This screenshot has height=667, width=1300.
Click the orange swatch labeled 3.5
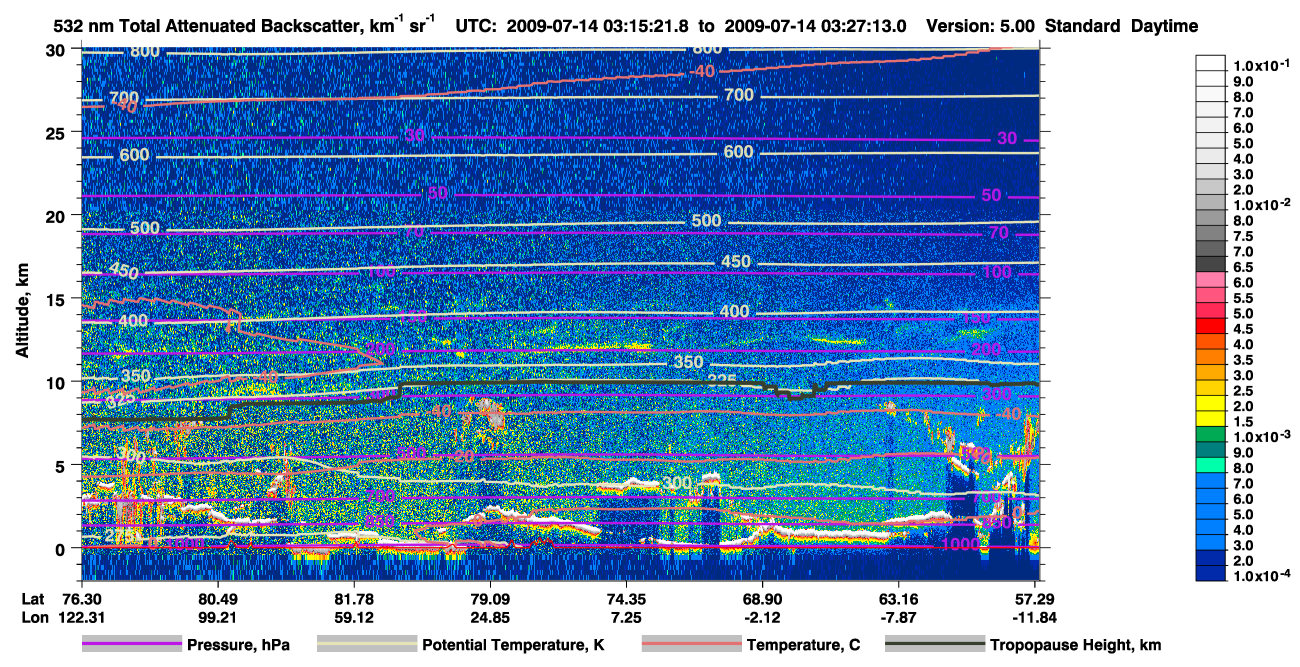click(x=1210, y=358)
